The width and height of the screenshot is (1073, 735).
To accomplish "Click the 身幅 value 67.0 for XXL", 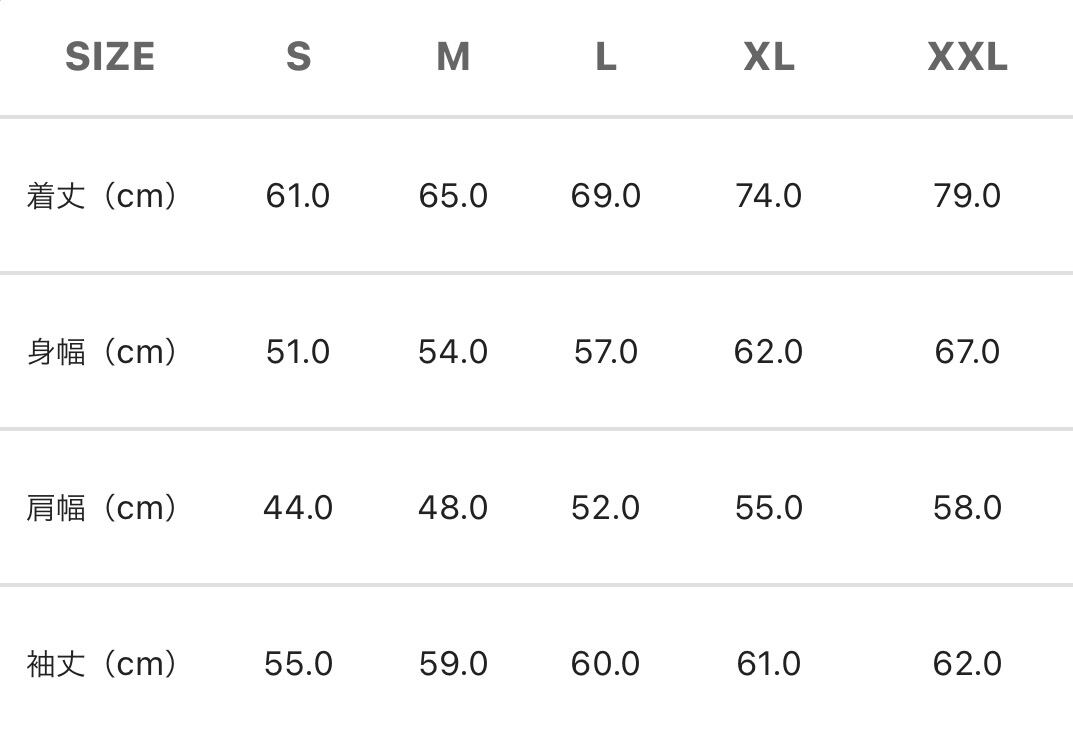I will pyautogui.click(x=967, y=352).
